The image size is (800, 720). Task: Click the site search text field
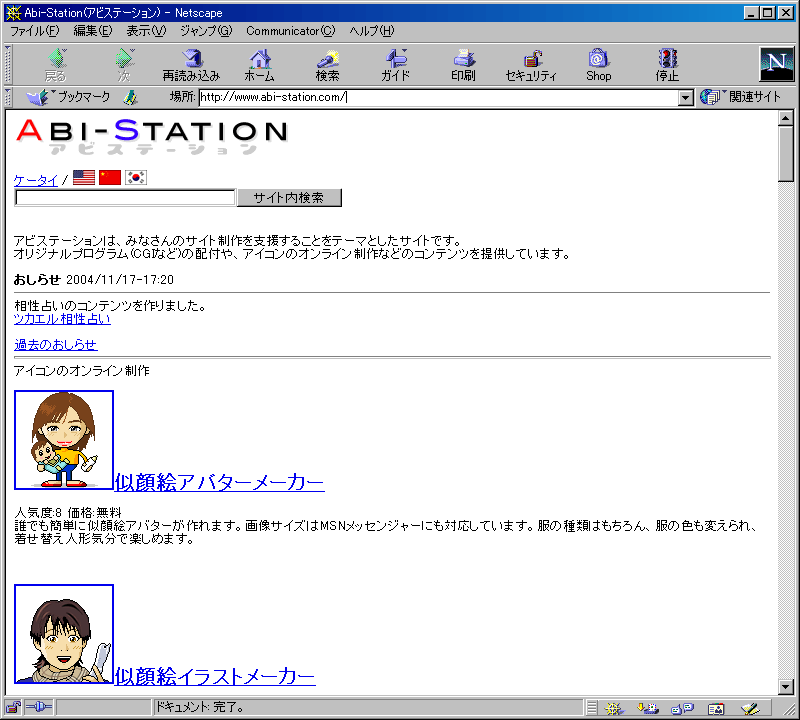pos(125,198)
